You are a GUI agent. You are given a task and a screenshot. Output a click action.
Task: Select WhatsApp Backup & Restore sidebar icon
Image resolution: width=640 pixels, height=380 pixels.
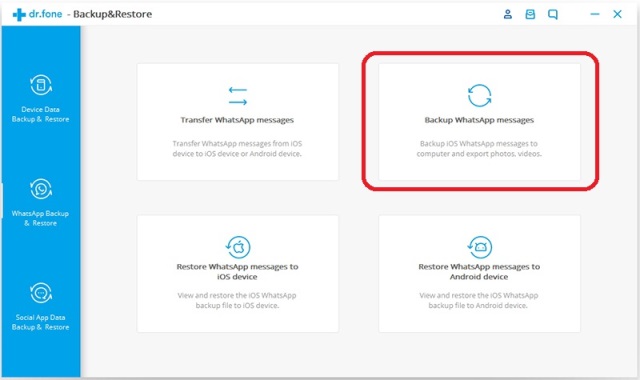coord(41,189)
